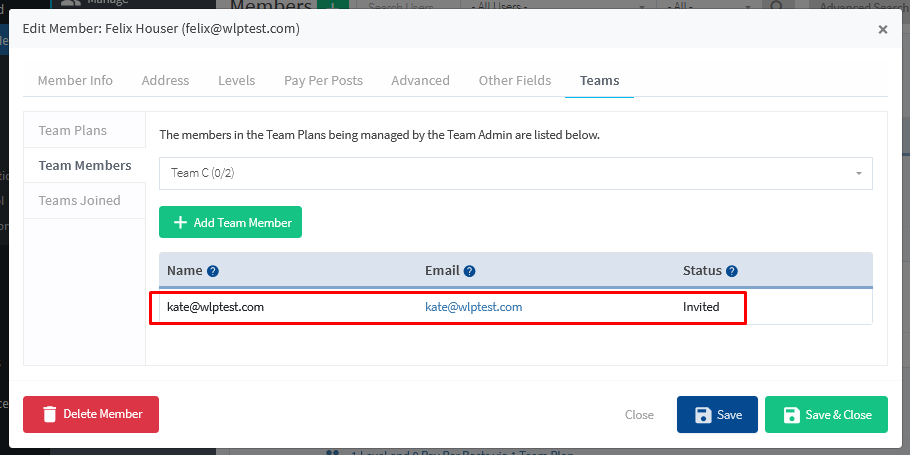This screenshot has width=910, height=455.
Task: Click help icon next to Email header
Action: point(470,271)
